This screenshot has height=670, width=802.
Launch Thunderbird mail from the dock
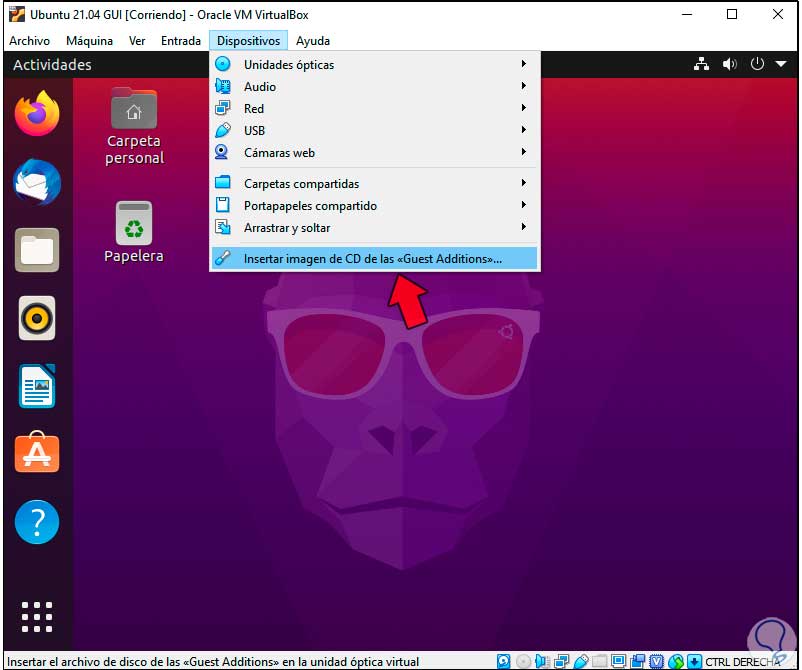point(37,183)
